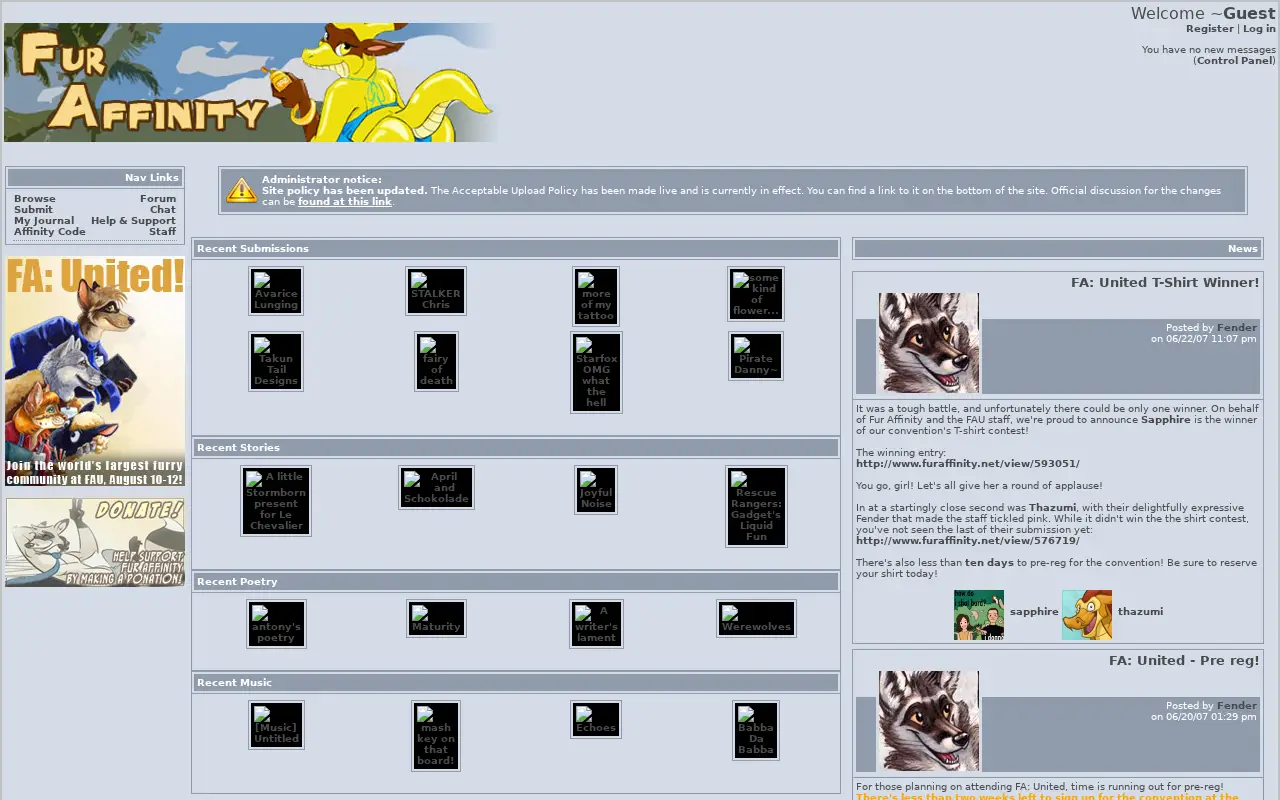This screenshot has width=1280, height=800.
Task: Open the Maturity poem thumbnail
Action: (436, 619)
